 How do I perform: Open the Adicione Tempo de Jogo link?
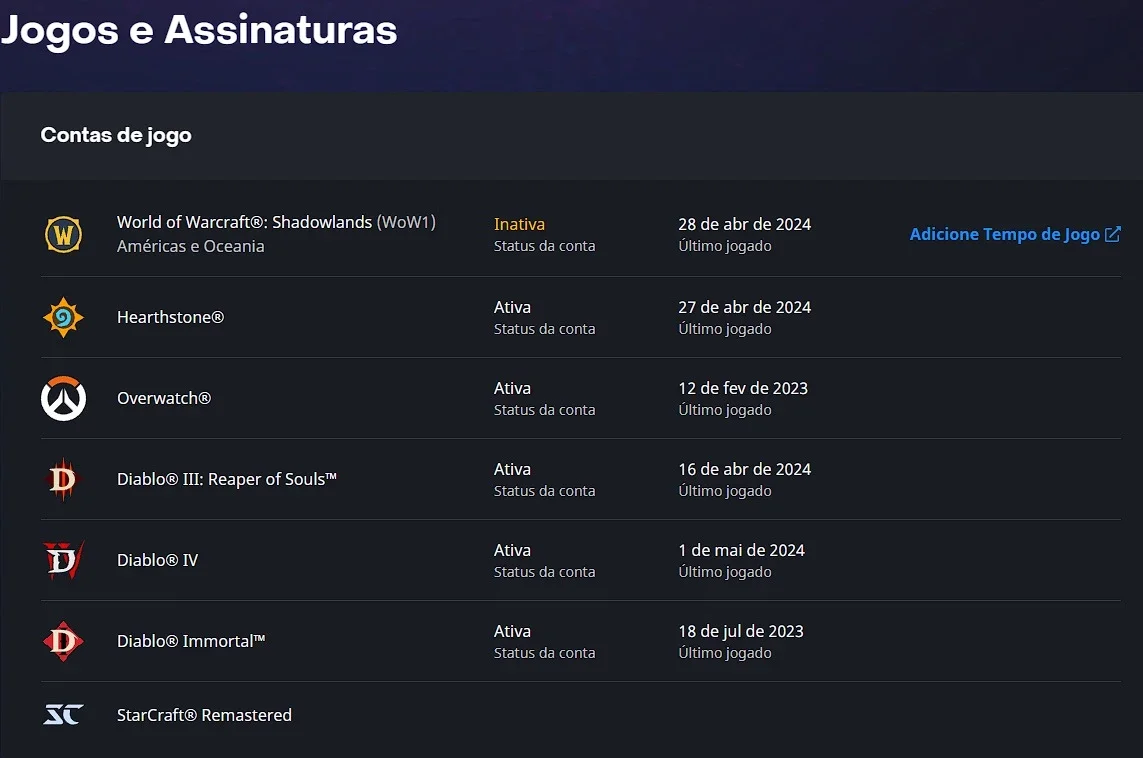tap(1015, 234)
